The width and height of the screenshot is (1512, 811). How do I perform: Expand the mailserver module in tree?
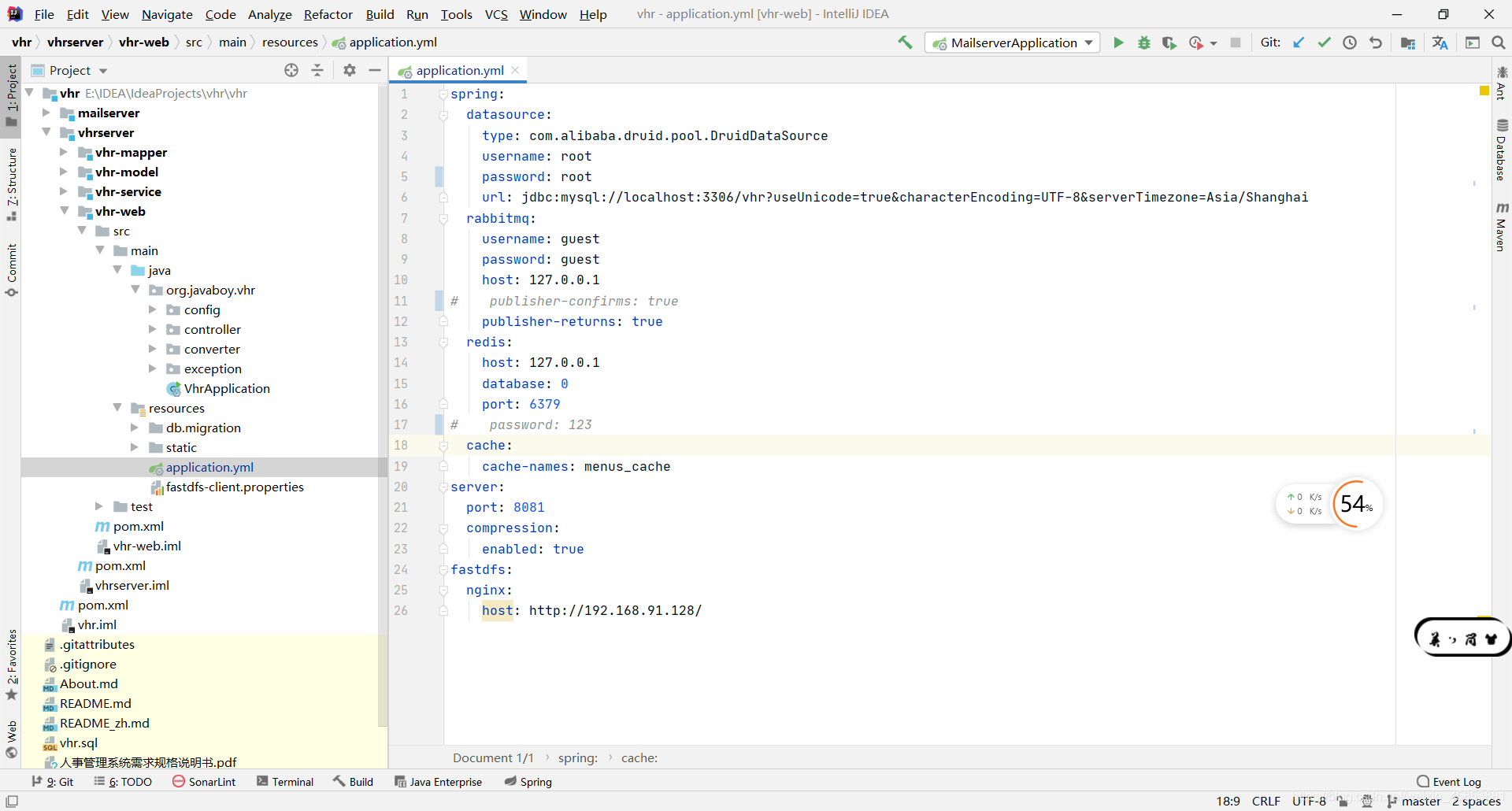[x=46, y=113]
